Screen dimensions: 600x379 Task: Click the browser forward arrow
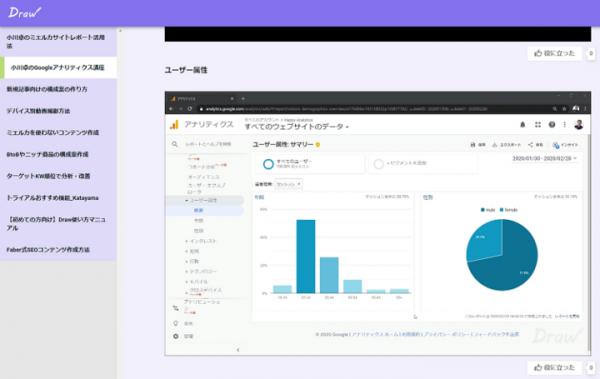point(180,109)
